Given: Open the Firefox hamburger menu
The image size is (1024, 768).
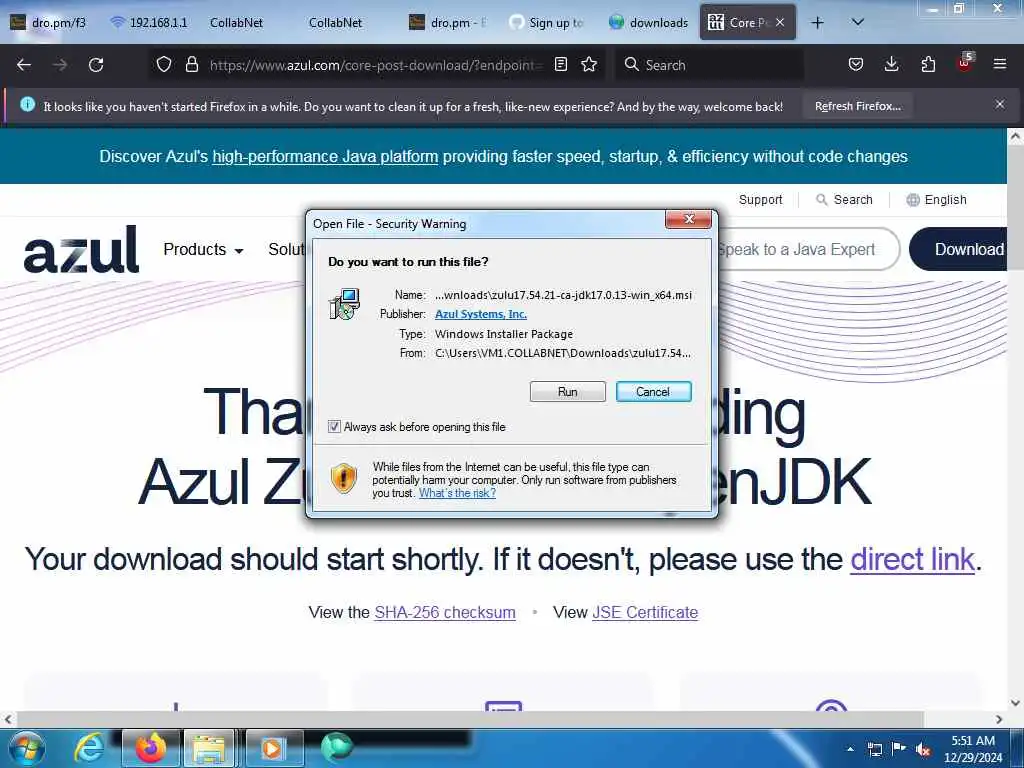Looking at the screenshot, I should coord(1000,65).
